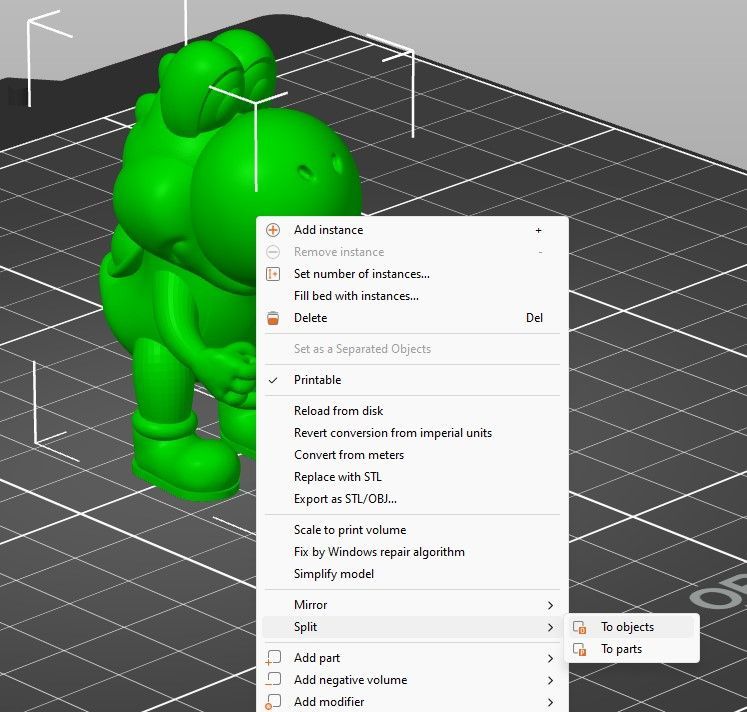
Task: Expand the Add negative volume submenu arrow
Action: [x=550, y=681]
